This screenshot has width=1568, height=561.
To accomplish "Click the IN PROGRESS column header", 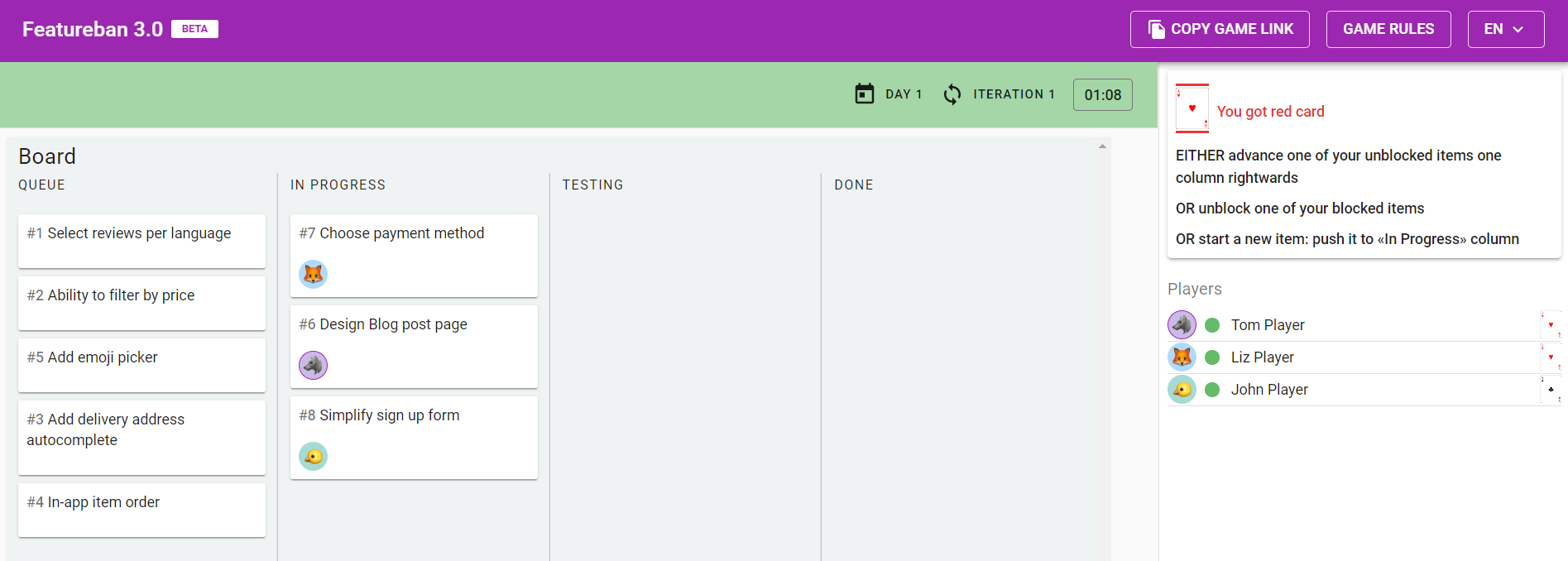I will 338,185.
